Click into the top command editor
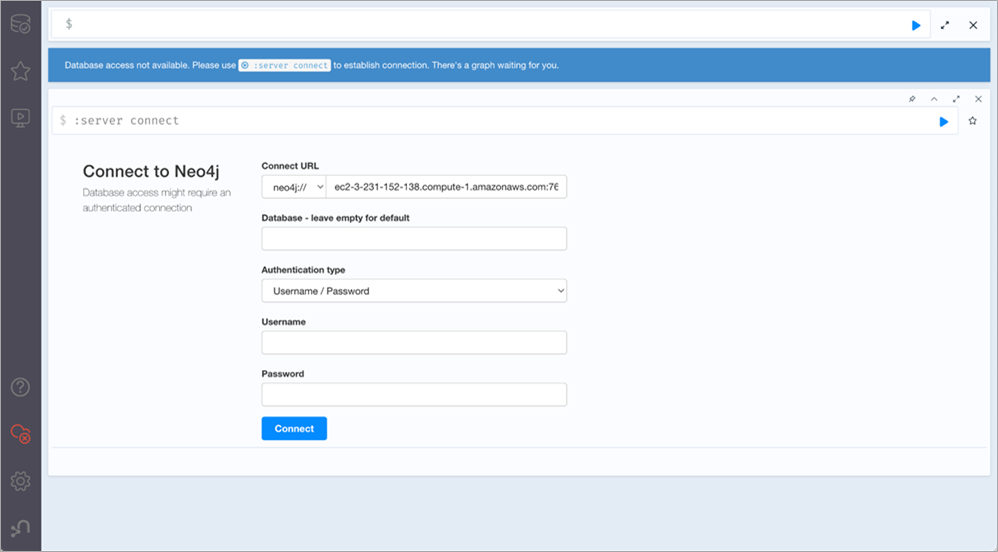The width and height of the screenshot is (998, 552). pos(490,25)
